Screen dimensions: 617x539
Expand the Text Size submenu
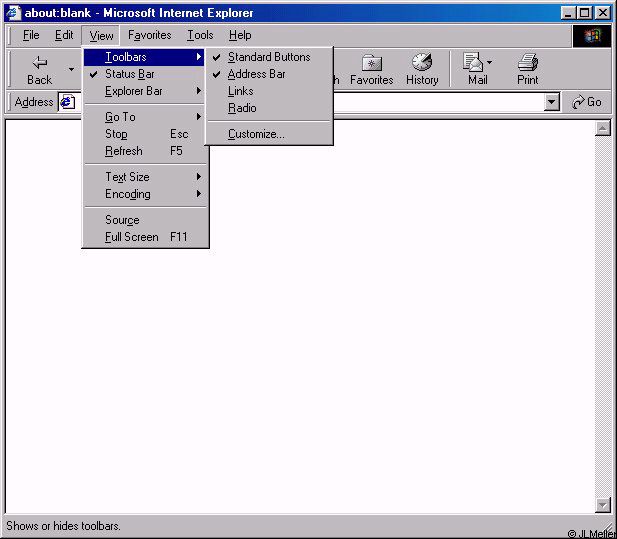[145, 177]
